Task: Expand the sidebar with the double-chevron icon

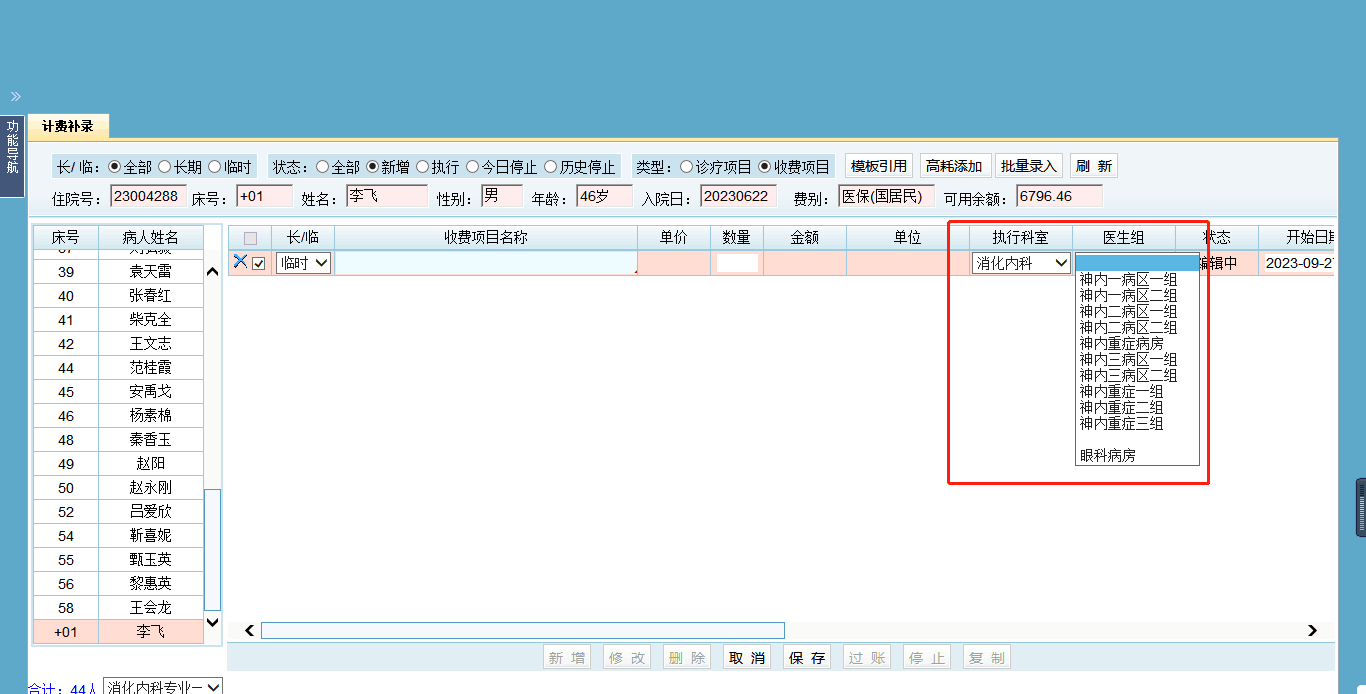Action: [x=16, y=97]
